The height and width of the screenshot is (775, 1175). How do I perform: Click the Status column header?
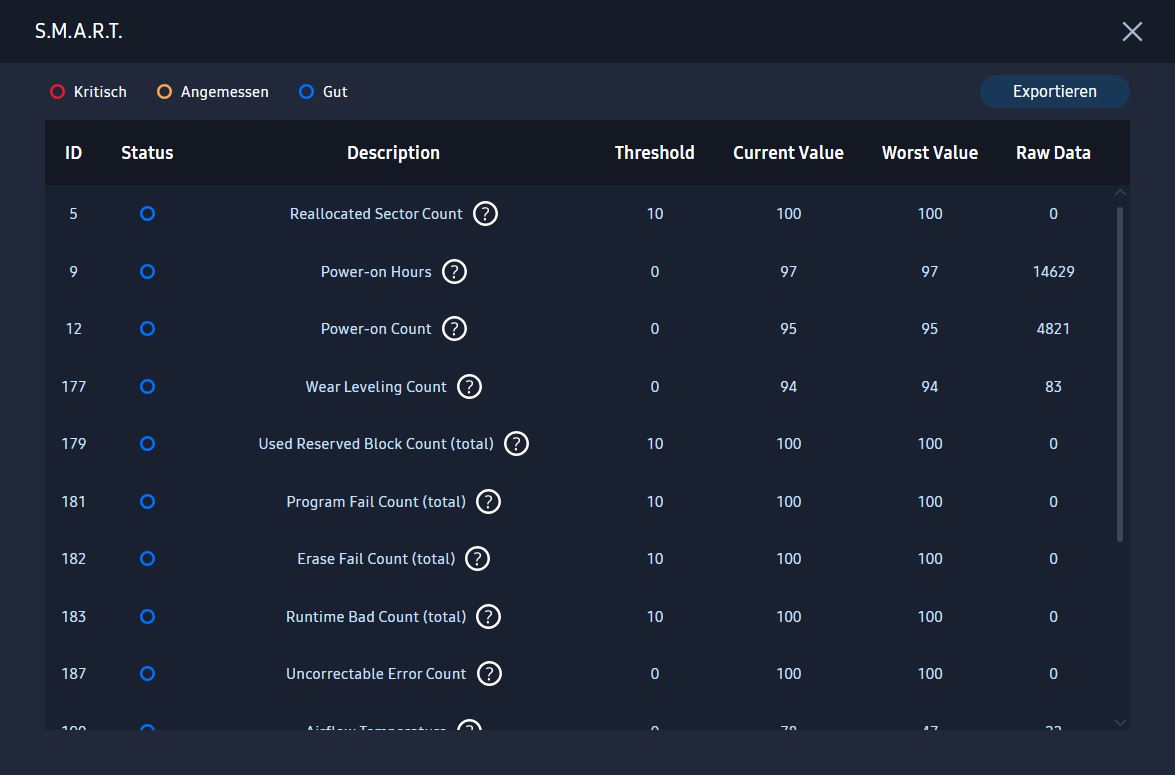click(x=147, y=153)
